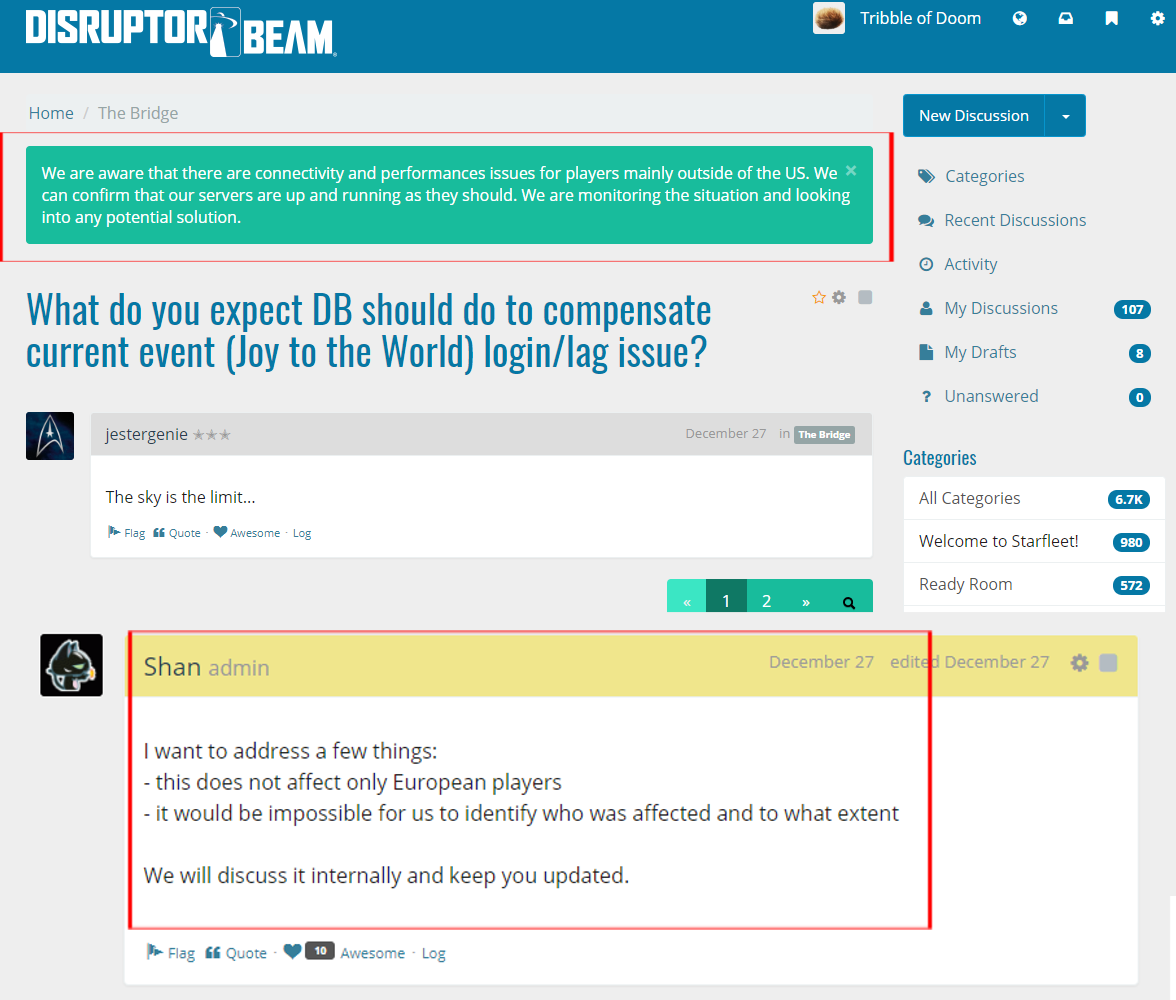The image size is (1176, 1000).
Task: Flag Shan's comment
Action: tap(170, 953)
